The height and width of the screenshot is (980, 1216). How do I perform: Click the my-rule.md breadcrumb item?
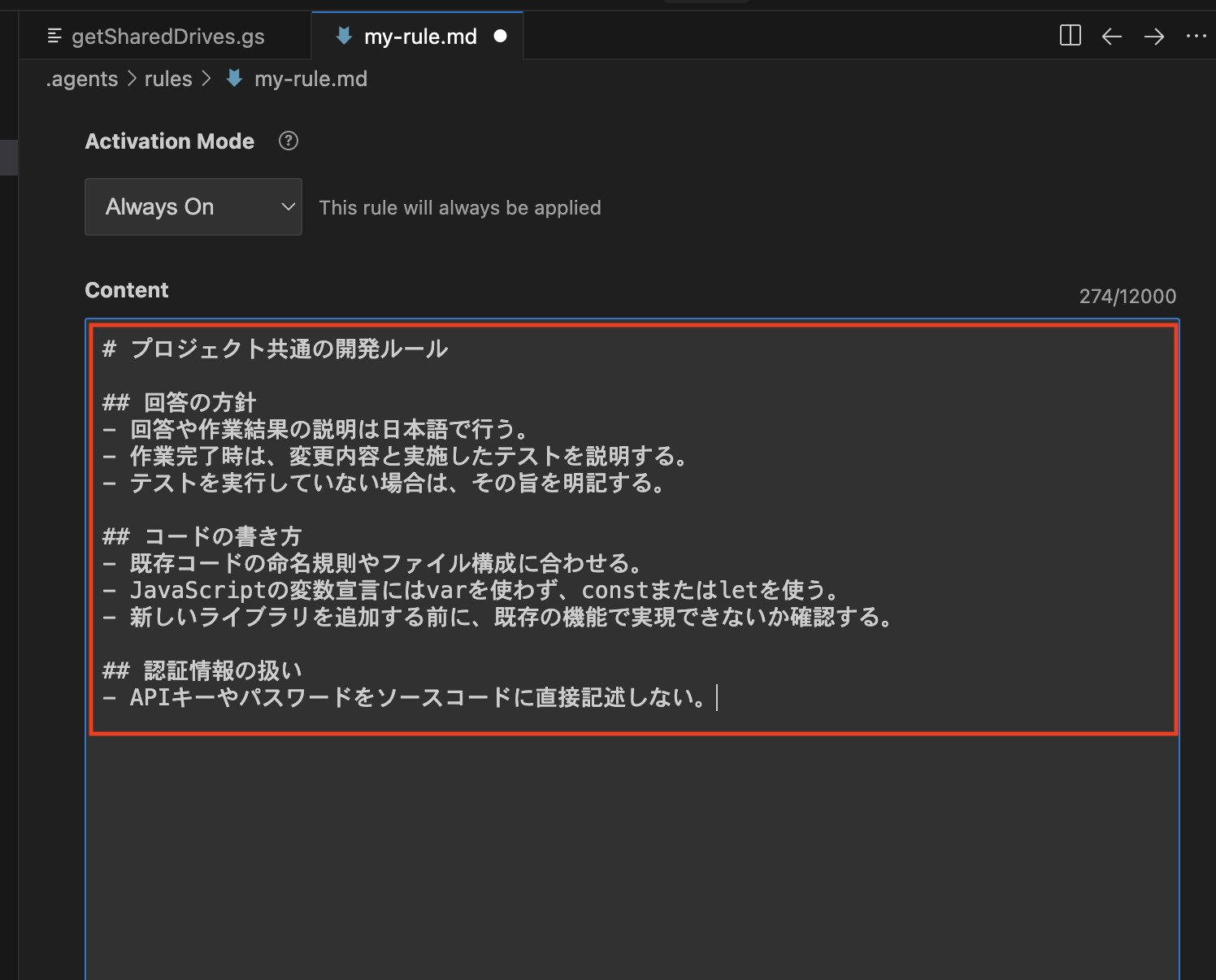click(311, 79)
